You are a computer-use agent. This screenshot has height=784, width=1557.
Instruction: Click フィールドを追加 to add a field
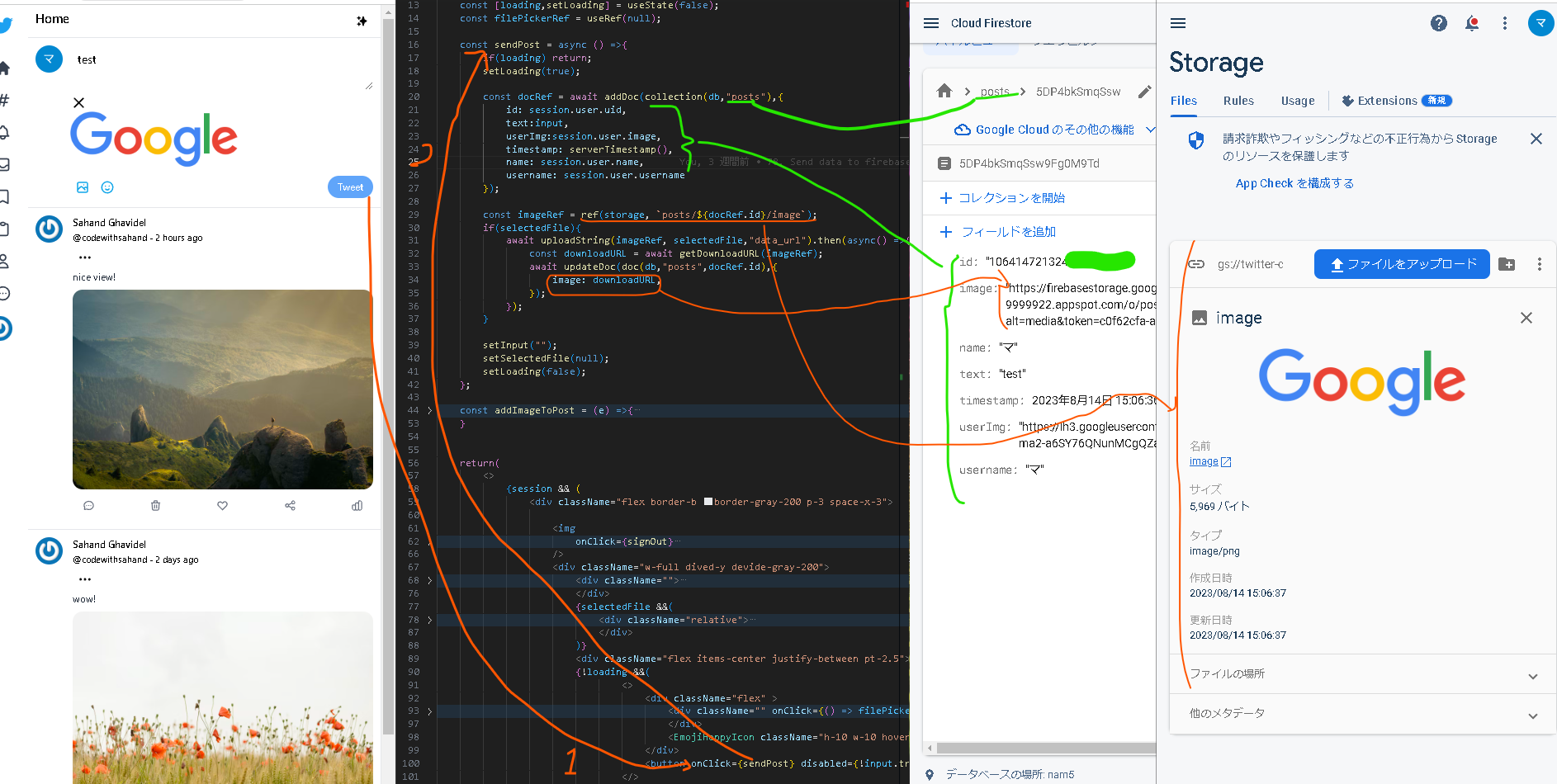[x=998, y=232]
